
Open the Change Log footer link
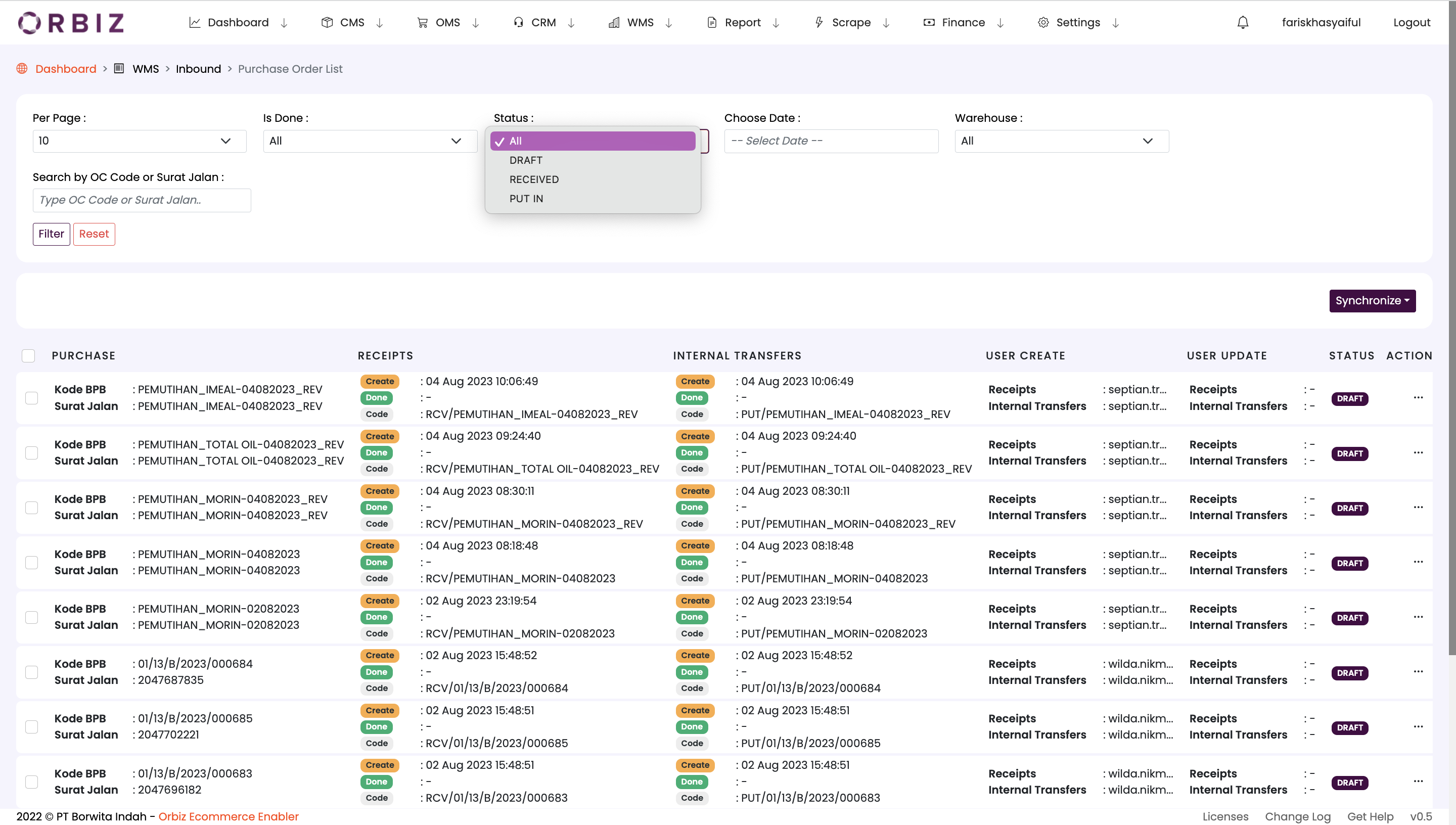pos(1297,816)
